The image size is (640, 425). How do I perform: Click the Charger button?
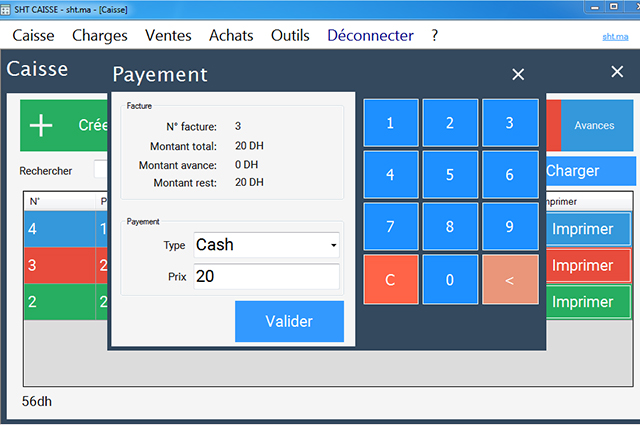pos(591,171)
